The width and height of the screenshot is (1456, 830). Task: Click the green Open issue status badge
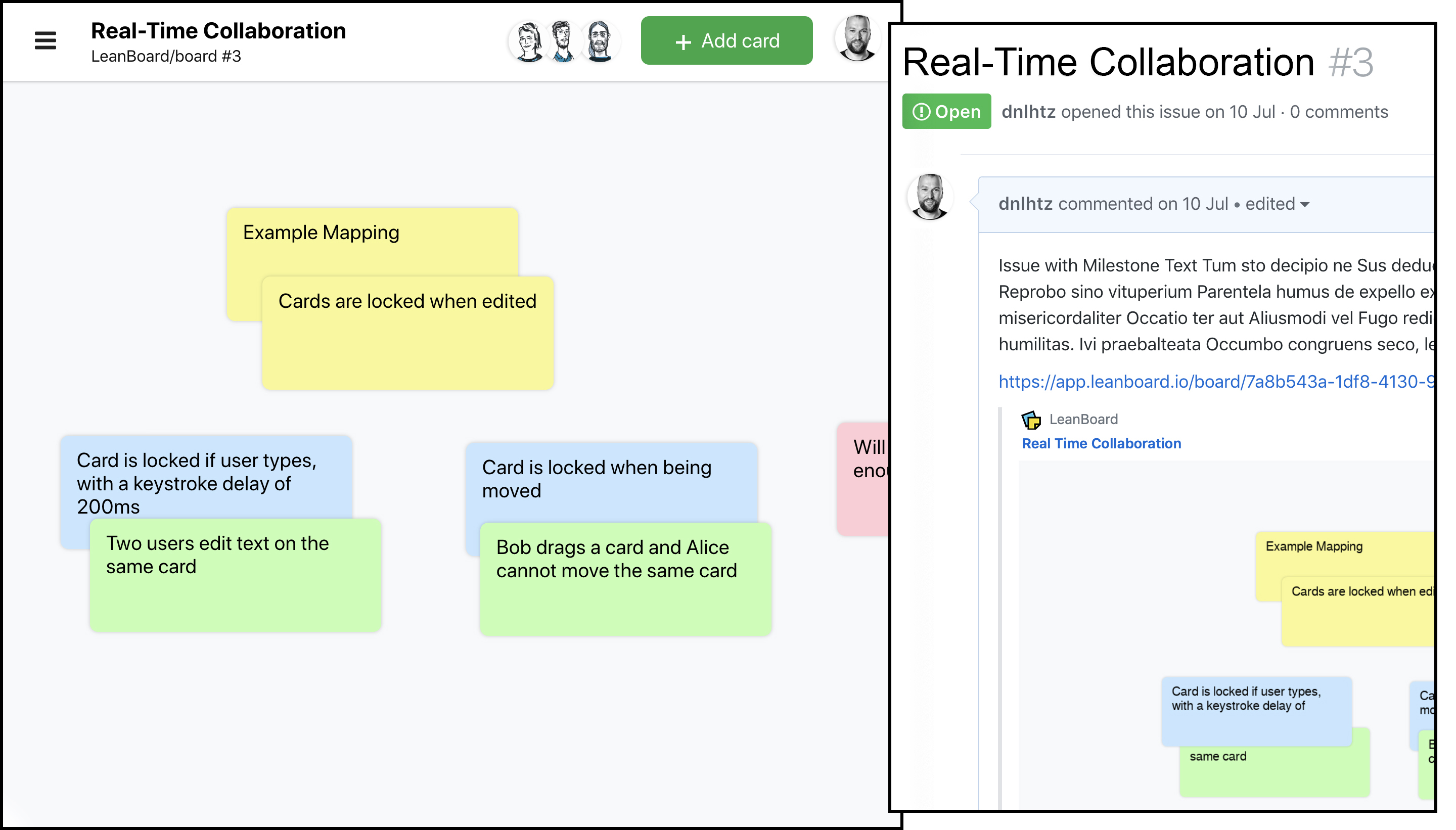tap(946, 112)
